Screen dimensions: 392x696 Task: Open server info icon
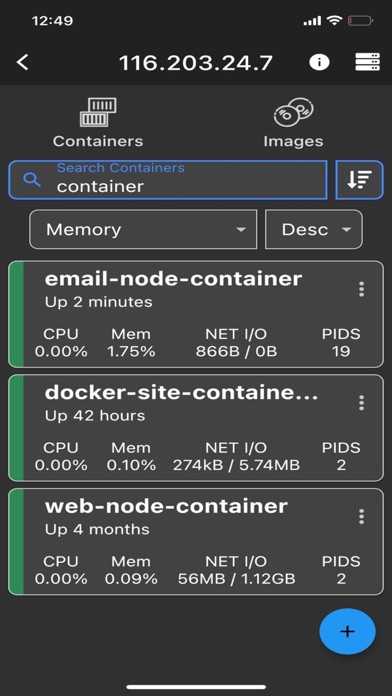(319, 62)
